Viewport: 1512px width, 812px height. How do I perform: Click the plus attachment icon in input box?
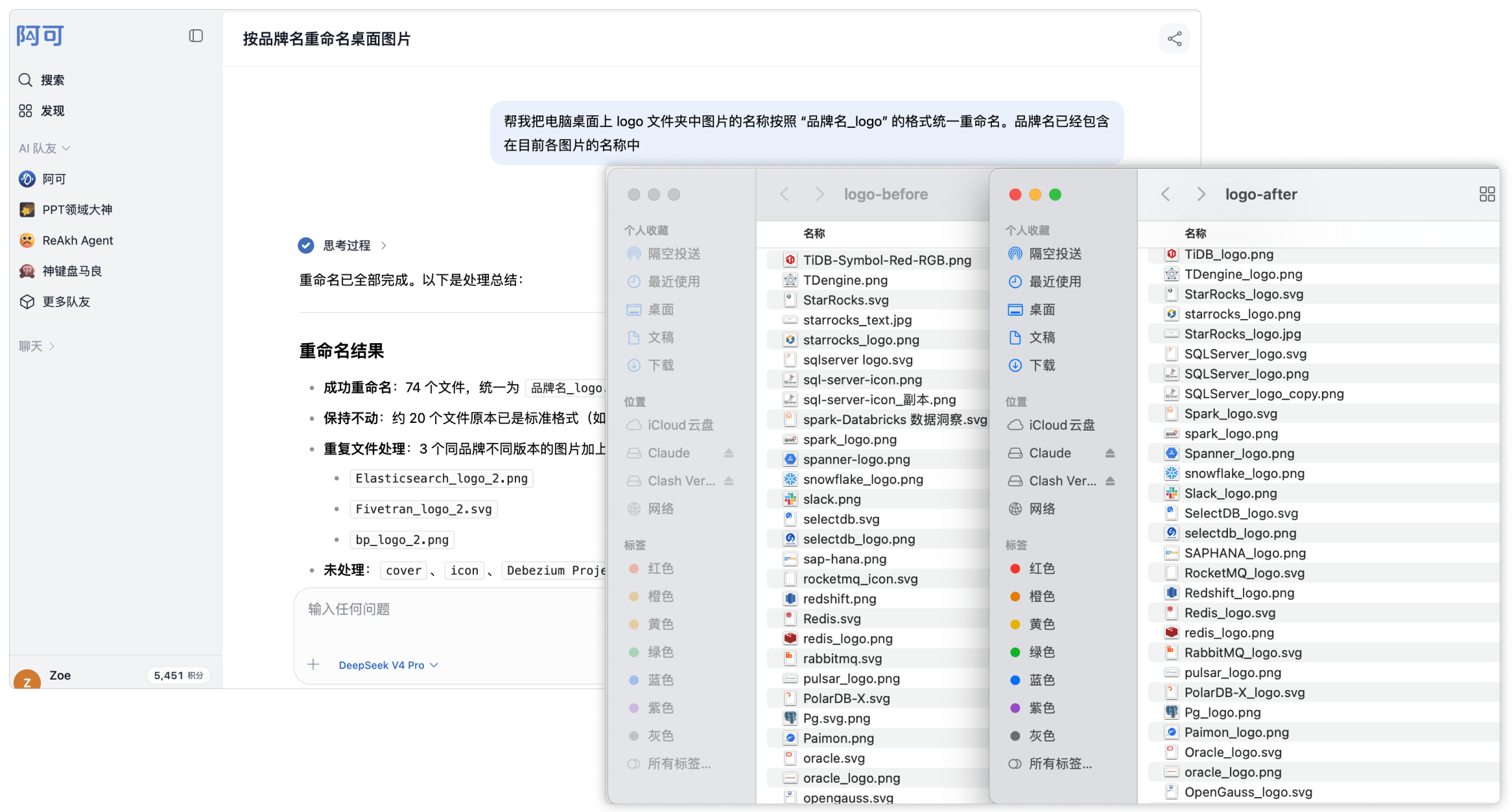(313, 664)
